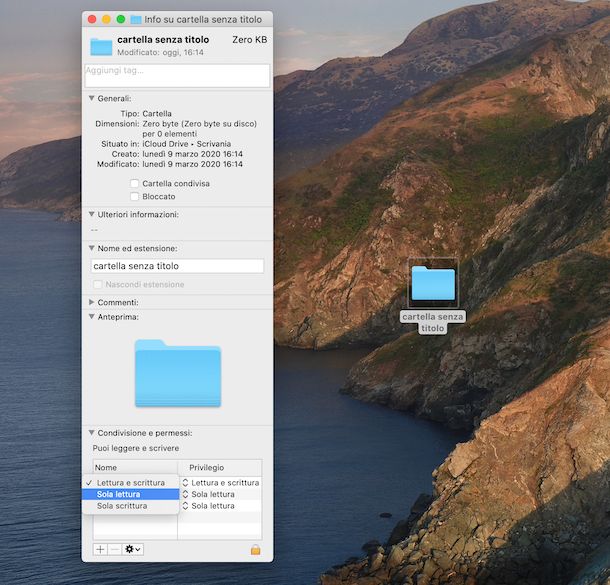
Task: Choose Lettura e scrittura in the popup menu
Action: click(x=131, y=483)
